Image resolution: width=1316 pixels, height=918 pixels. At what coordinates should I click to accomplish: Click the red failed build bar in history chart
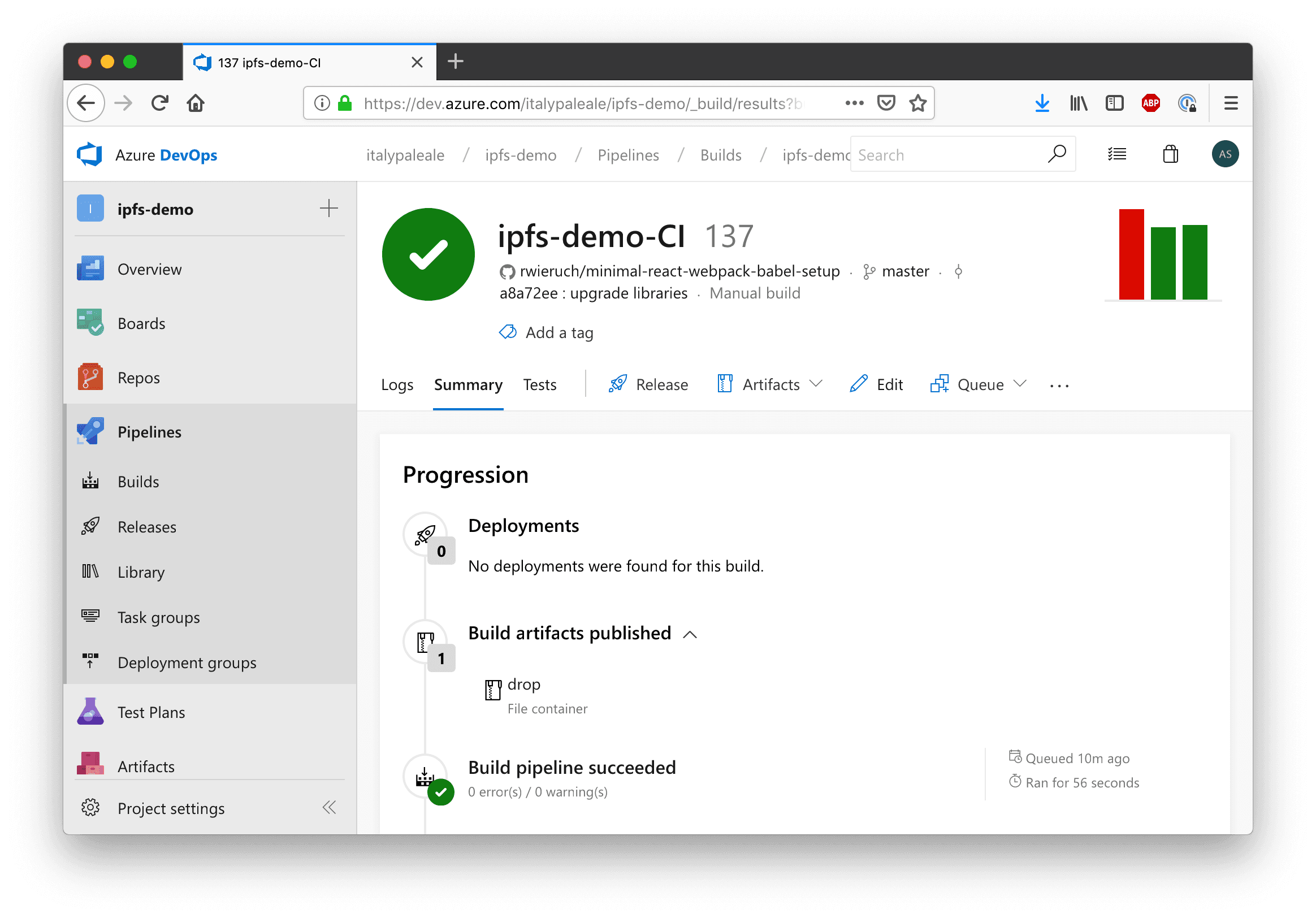point(1131,254)
